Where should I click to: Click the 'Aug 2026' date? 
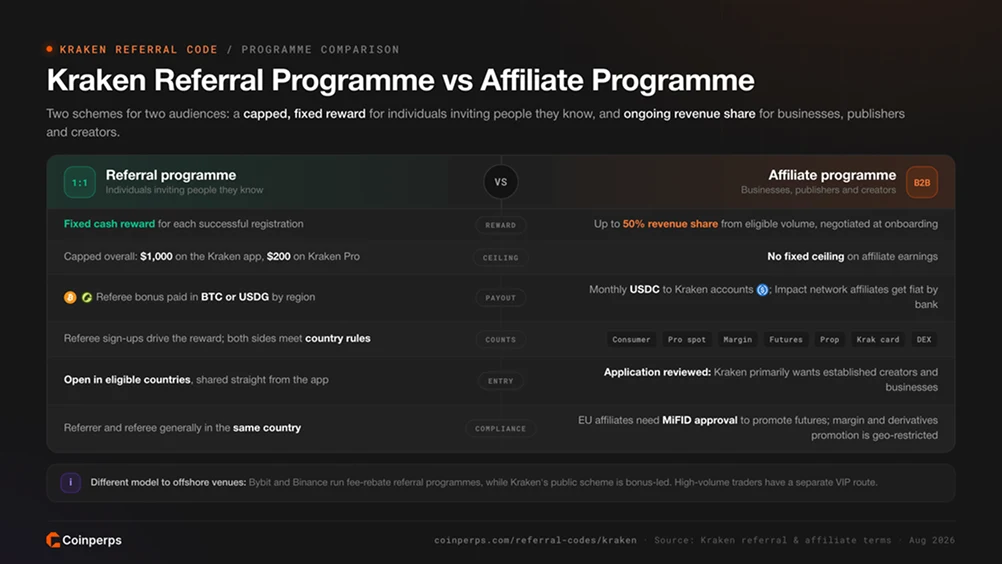[x=932, y=540]
